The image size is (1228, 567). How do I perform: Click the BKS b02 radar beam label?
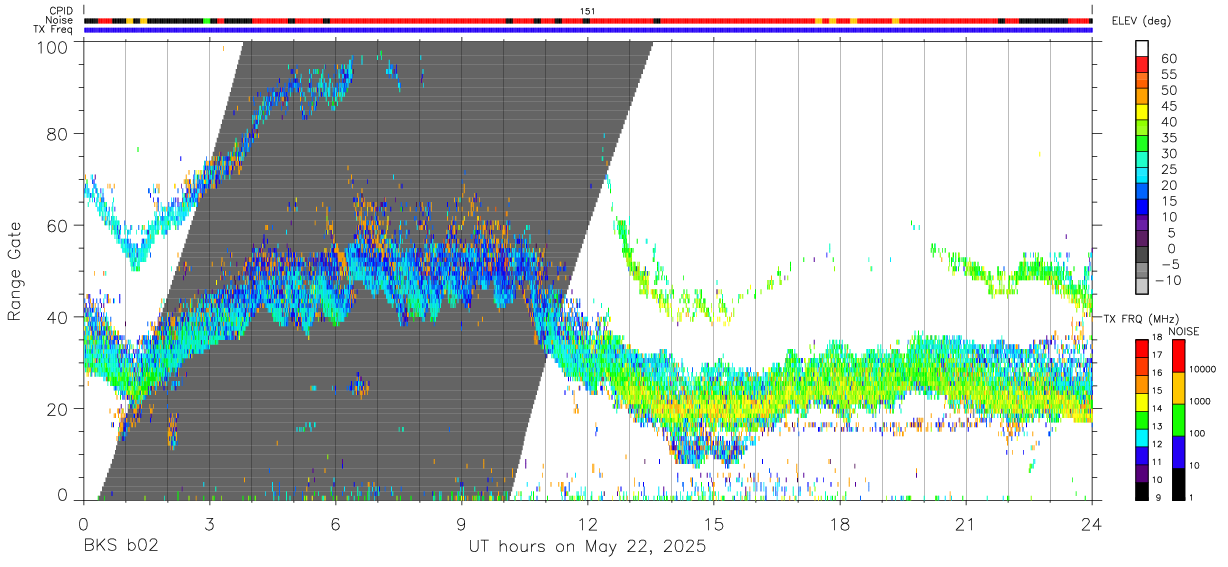[120, 547]
